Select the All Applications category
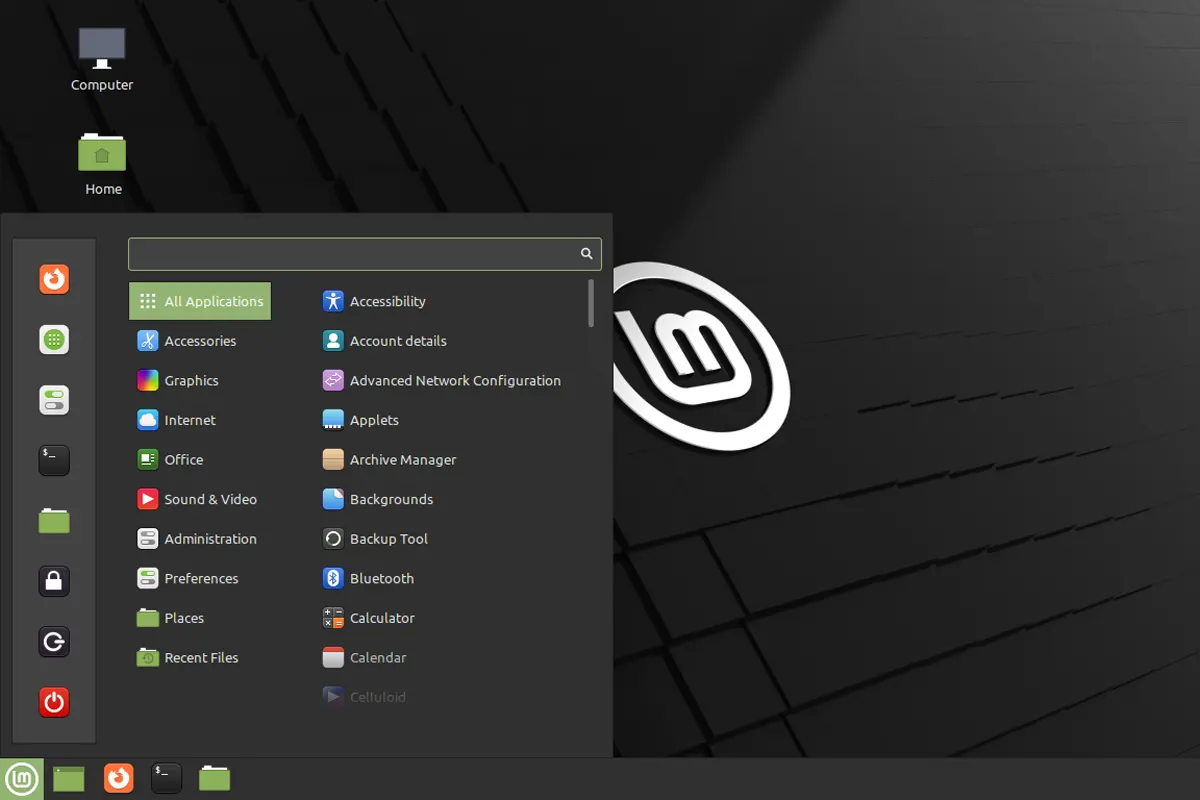This screenshot has height=800, width=1200. tap(200, 301)
